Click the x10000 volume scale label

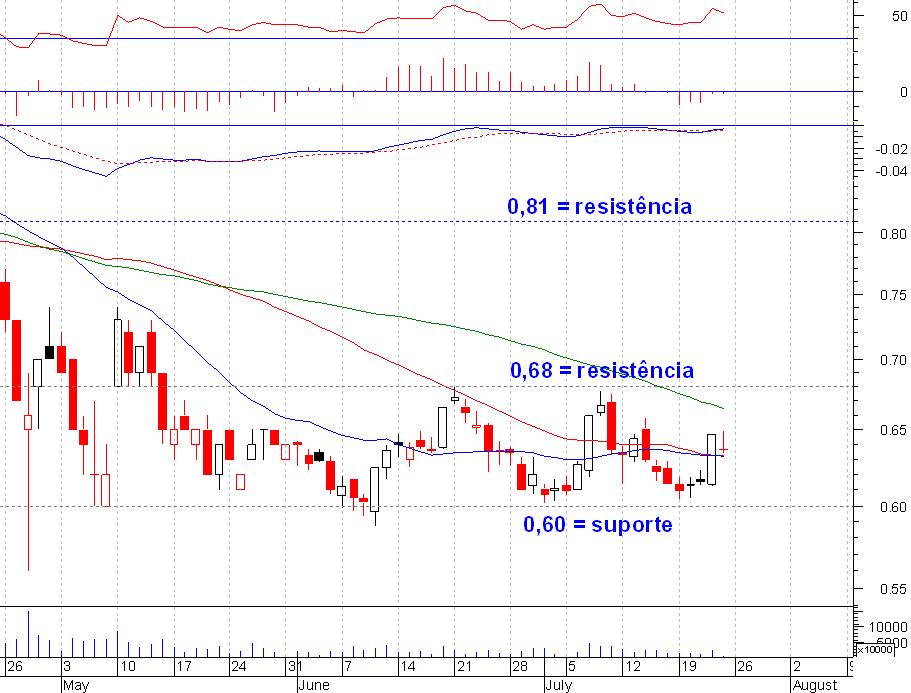[875, 649]
